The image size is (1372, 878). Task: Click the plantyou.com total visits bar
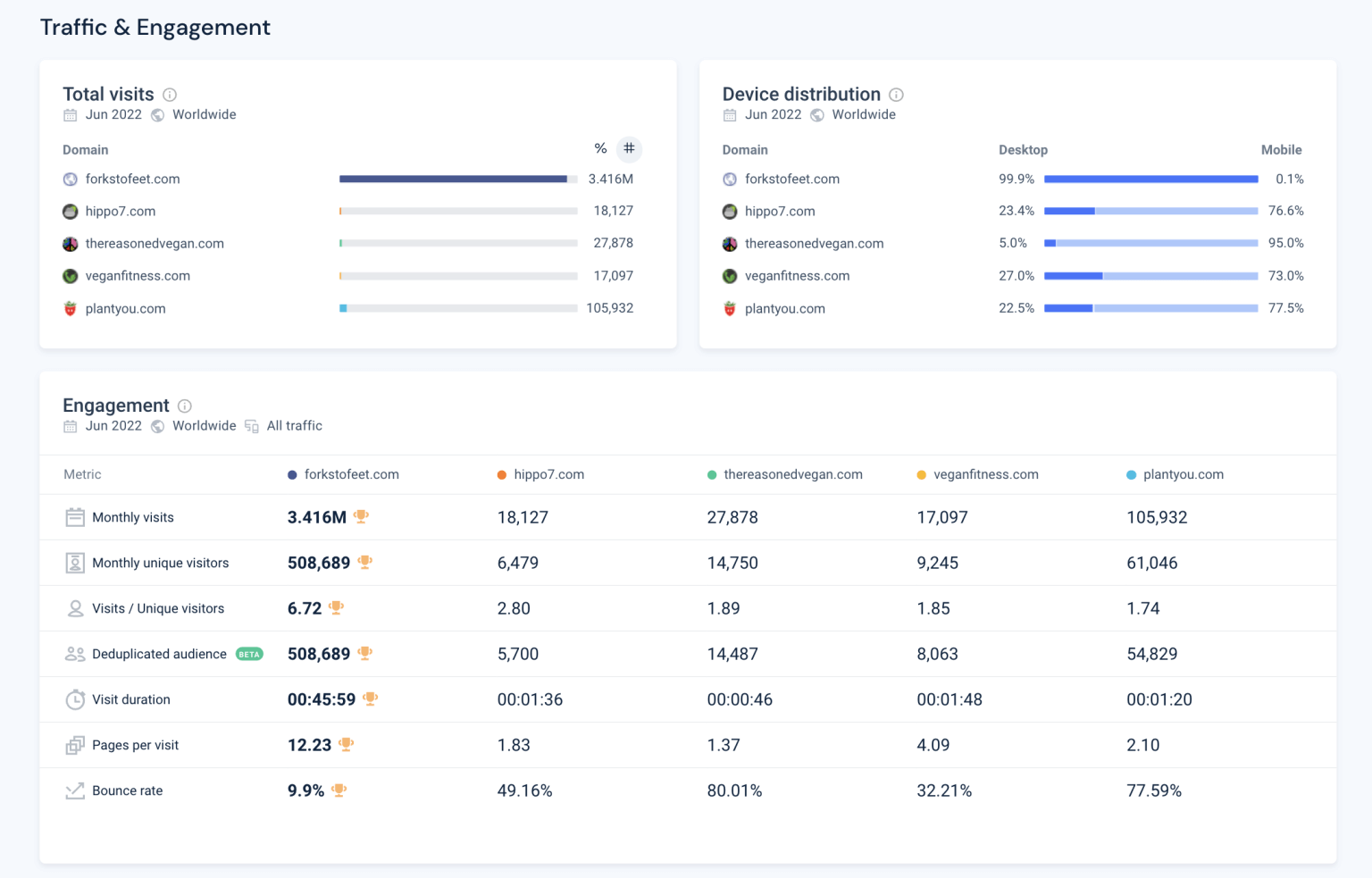point(458,308)
